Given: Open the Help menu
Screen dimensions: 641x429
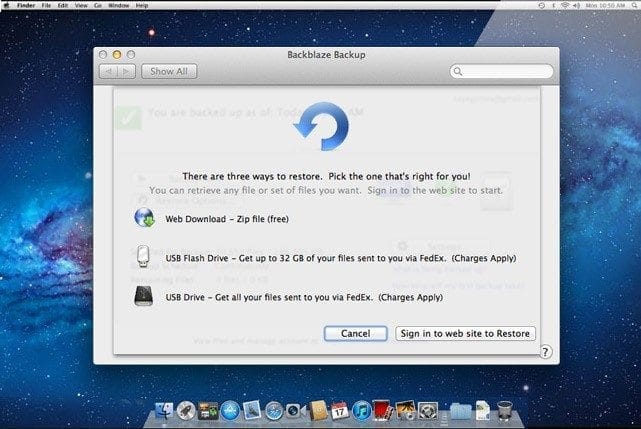Looking at the screenshot, I should pyautogui.click(x=142, y=5).
